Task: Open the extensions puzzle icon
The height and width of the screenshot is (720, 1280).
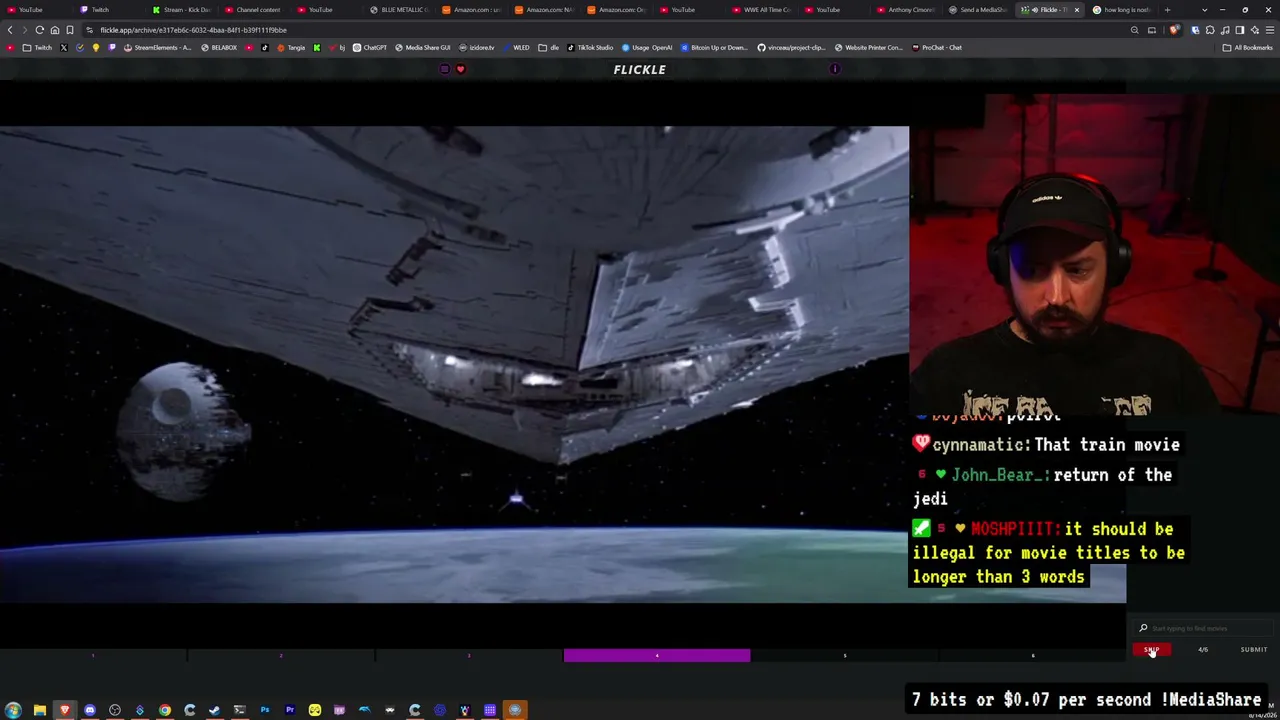Action: coord(1209,30)
